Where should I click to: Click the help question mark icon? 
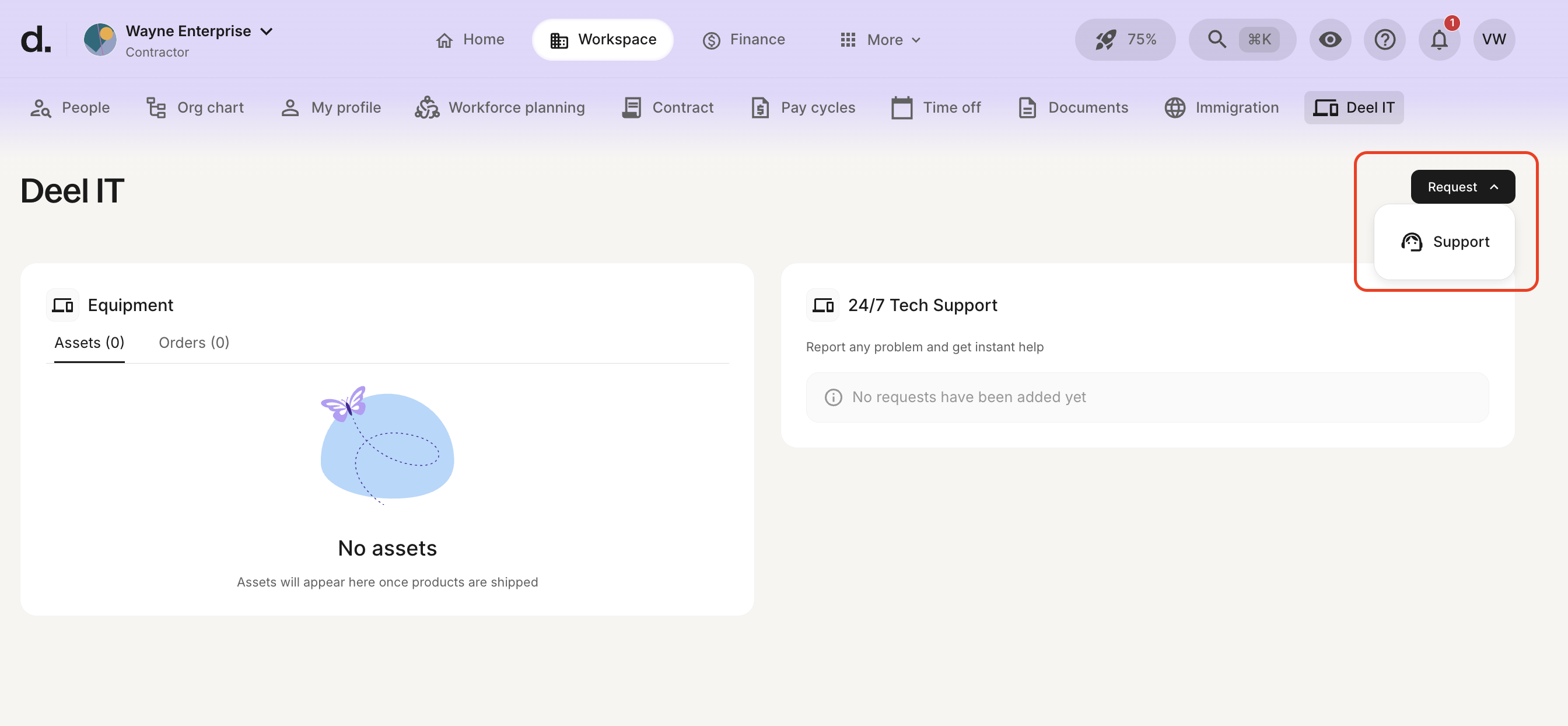click(1384, 40)
